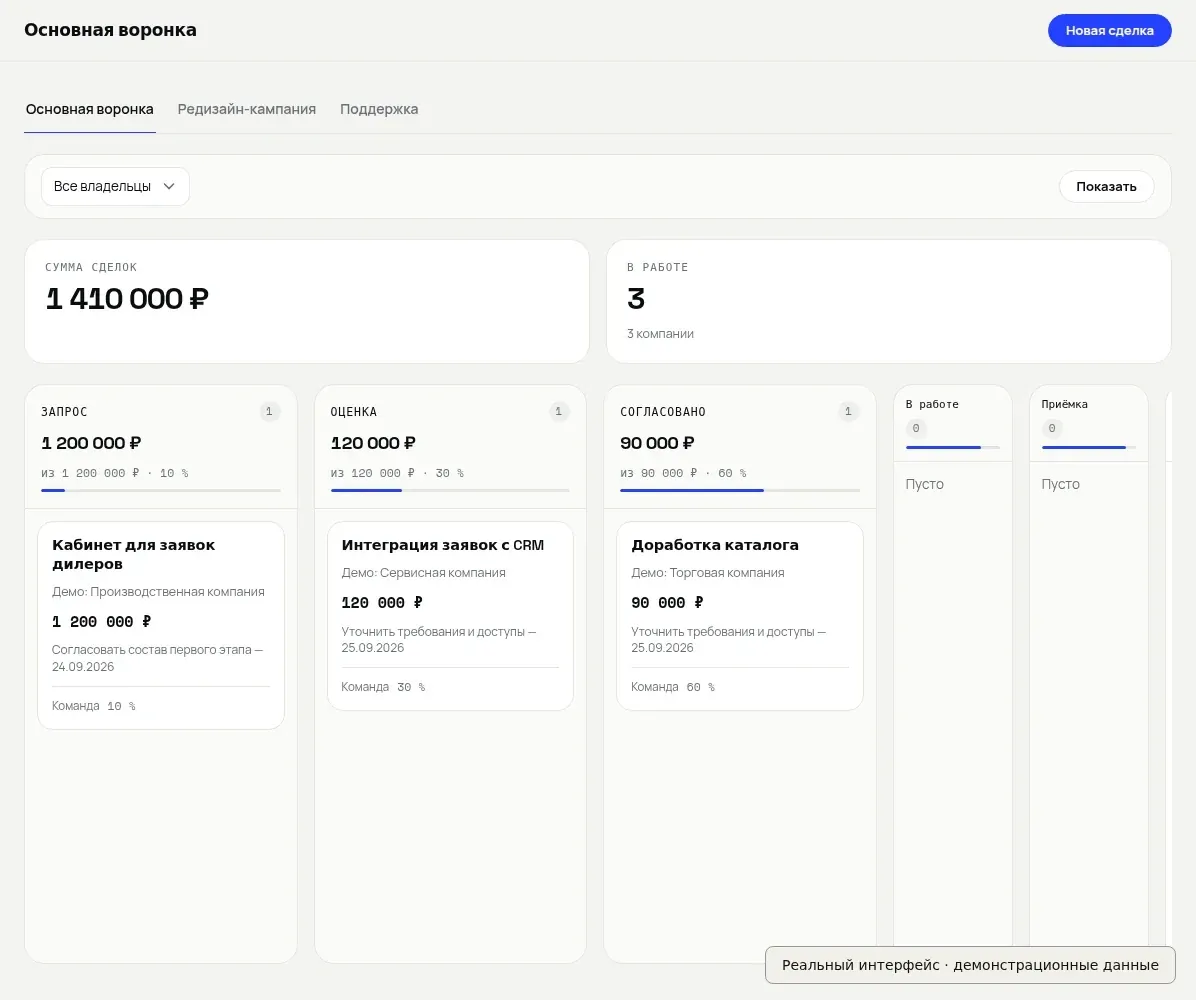Click the В работе column progress bar

click(x=953, y=447)
